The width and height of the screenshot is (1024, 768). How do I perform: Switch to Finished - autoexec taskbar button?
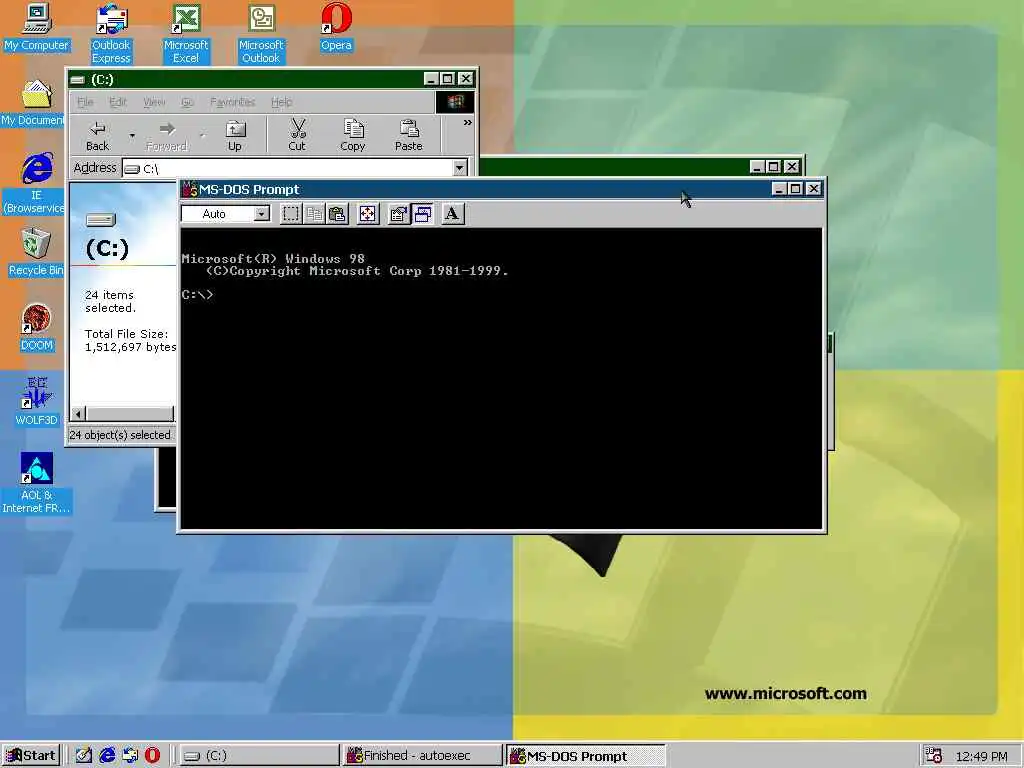pos(422,756)
